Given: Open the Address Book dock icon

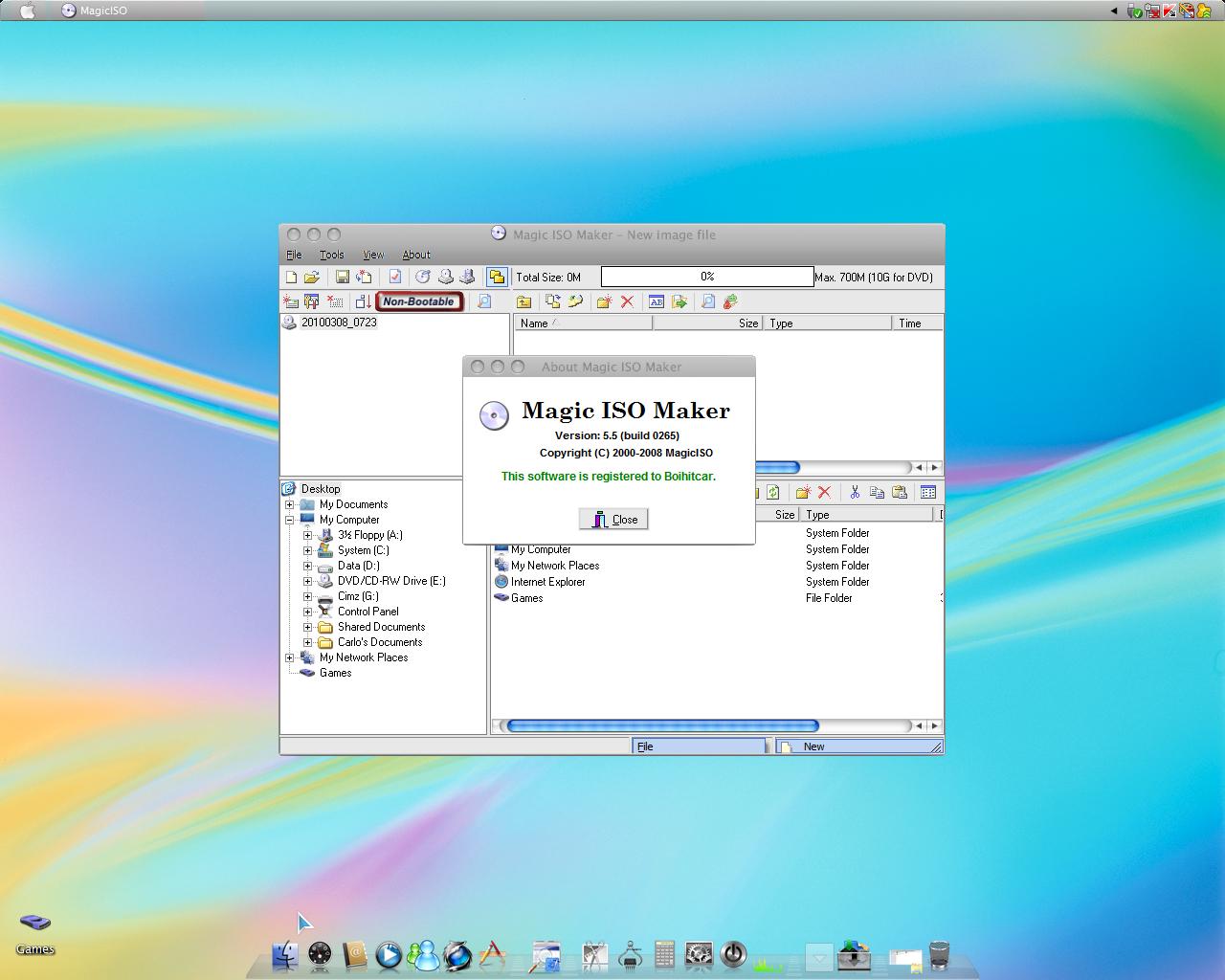Looking at the screenshot, I should [x=354, y=954].
